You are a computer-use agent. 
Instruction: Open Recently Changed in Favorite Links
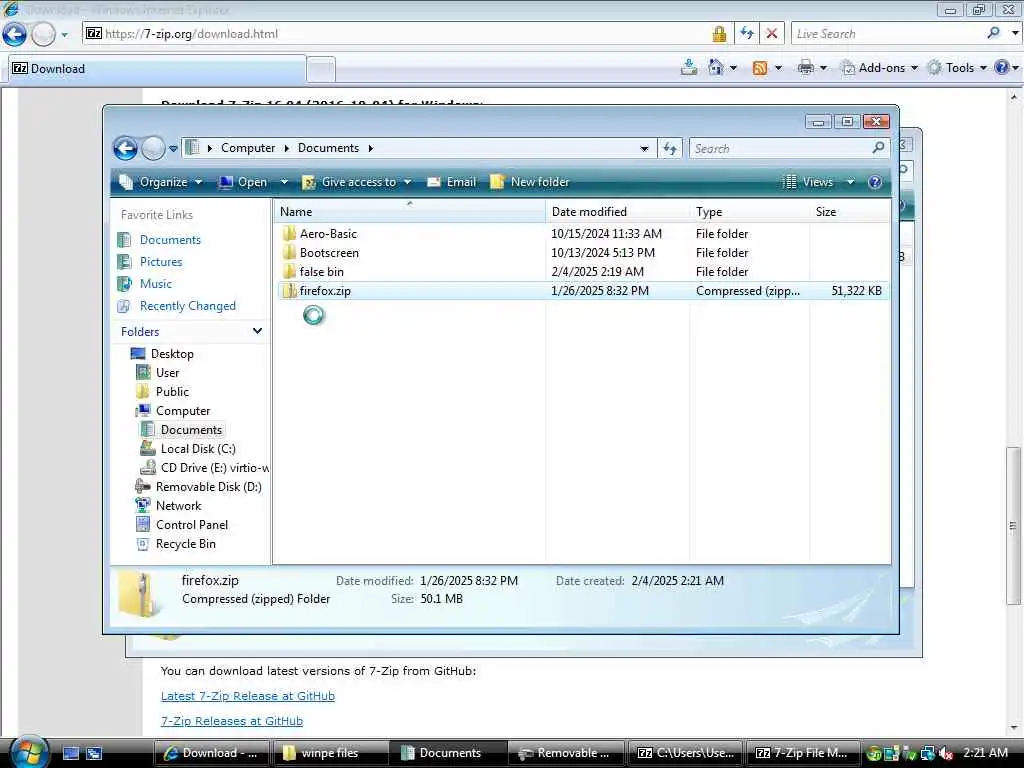[187, 306]
